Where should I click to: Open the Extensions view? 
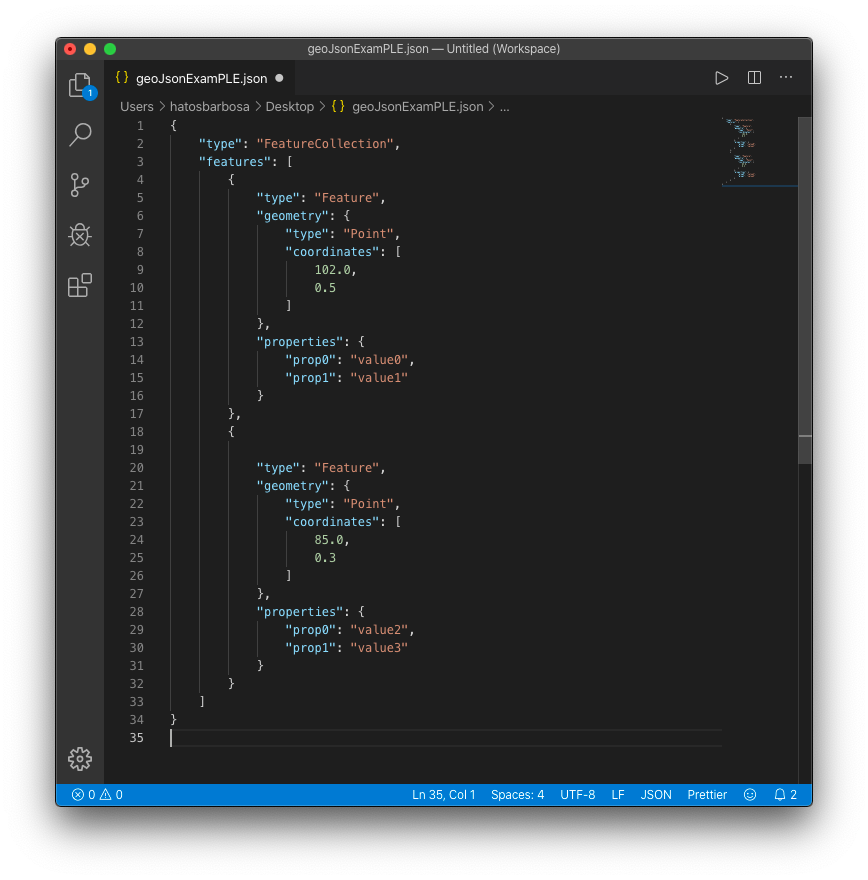(80, 285)
